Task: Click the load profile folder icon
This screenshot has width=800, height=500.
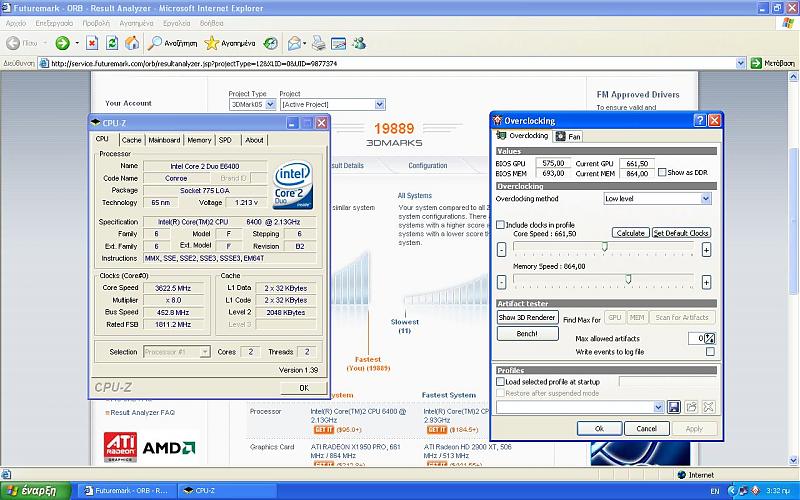Action: (x=691, y=407)
